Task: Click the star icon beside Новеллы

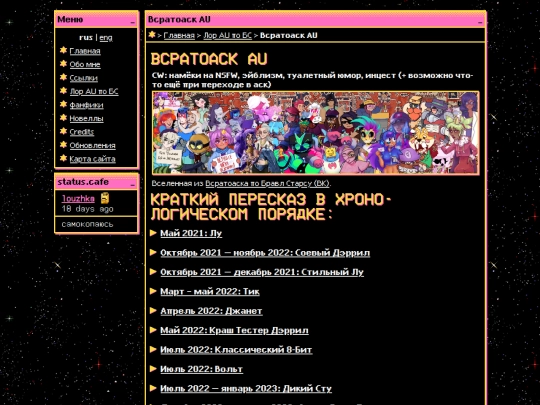Action: (63, 118)
